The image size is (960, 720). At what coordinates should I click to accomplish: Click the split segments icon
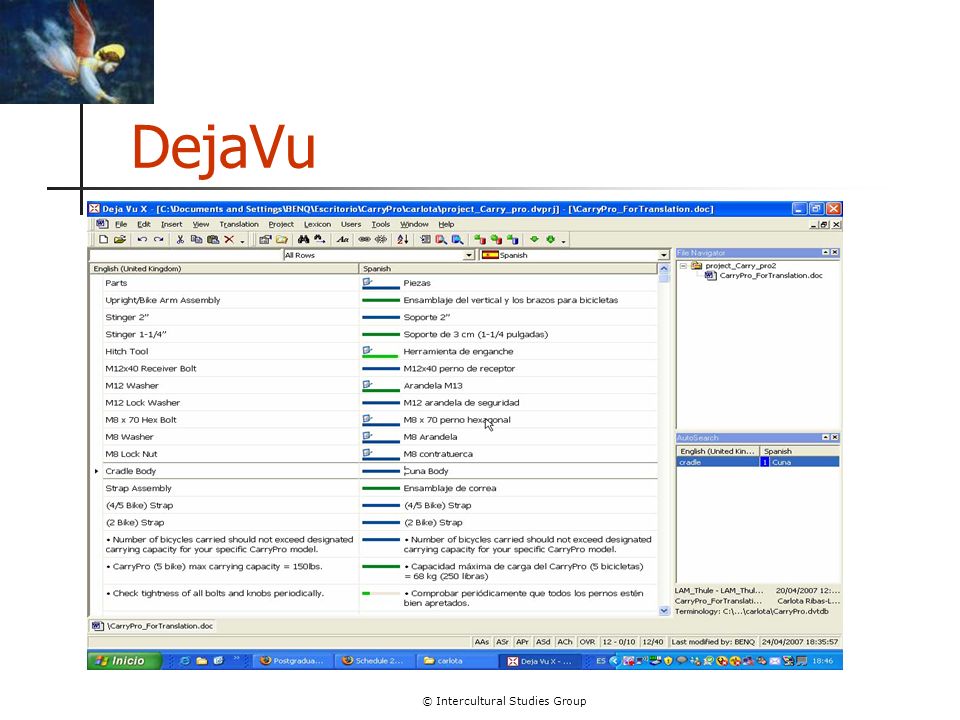coord(381,239)
